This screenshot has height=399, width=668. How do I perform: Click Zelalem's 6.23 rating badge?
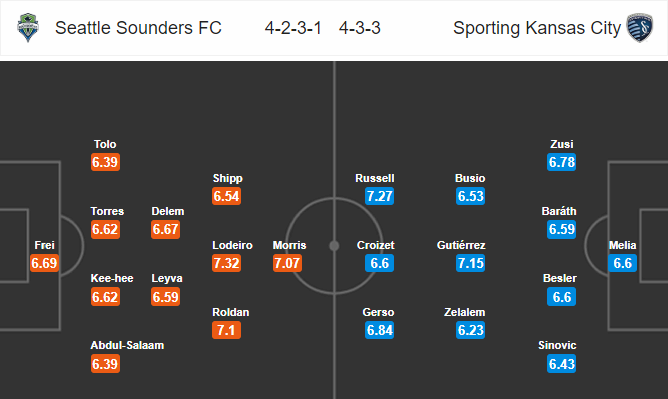coord(470,330)
